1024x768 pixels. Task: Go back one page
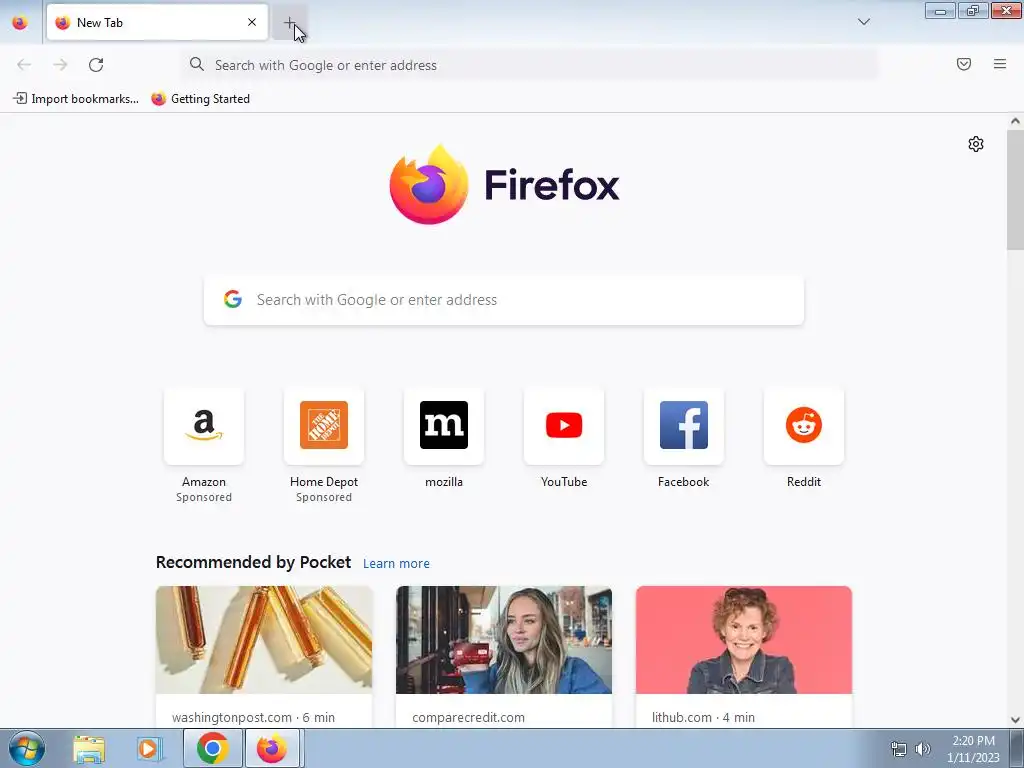24,65
